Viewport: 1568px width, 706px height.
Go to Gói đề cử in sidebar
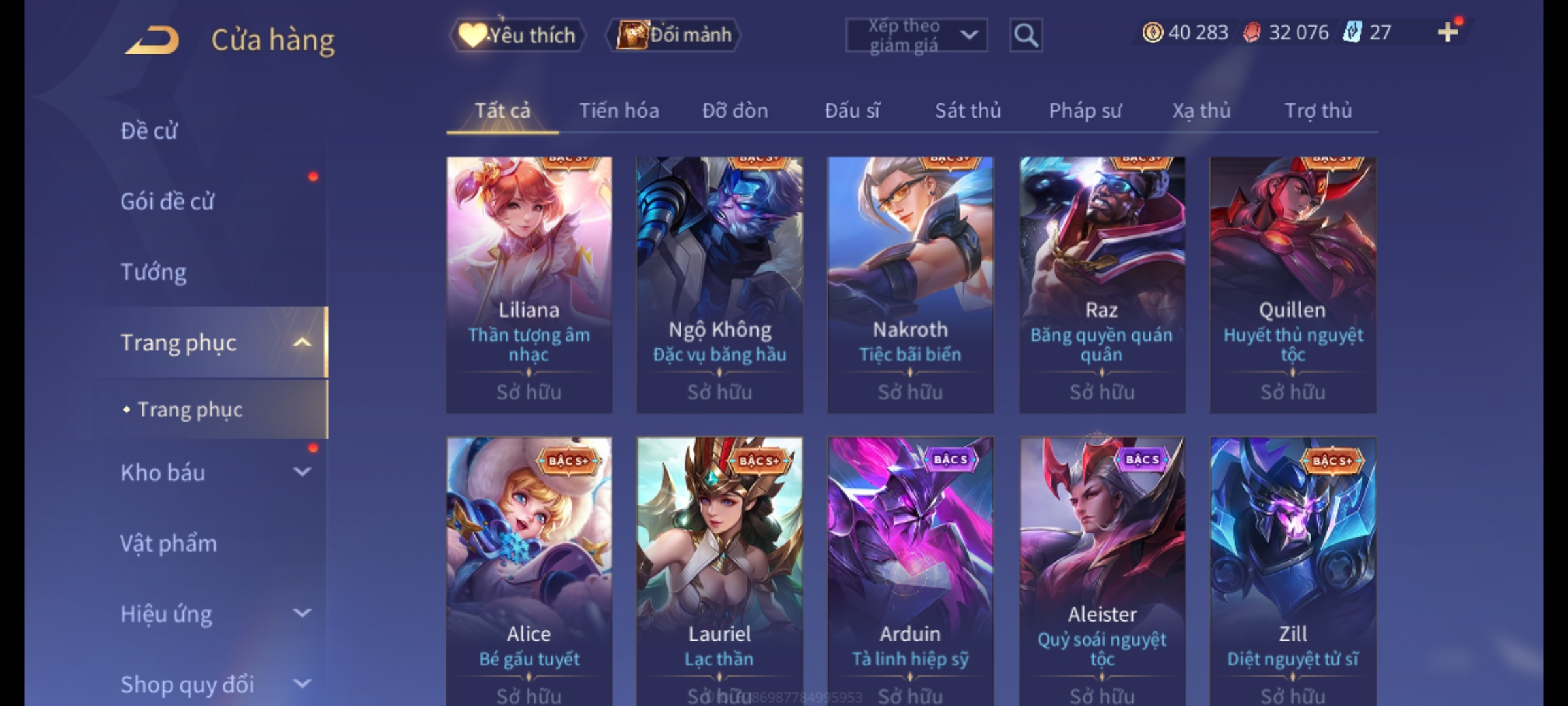[167, 201]
